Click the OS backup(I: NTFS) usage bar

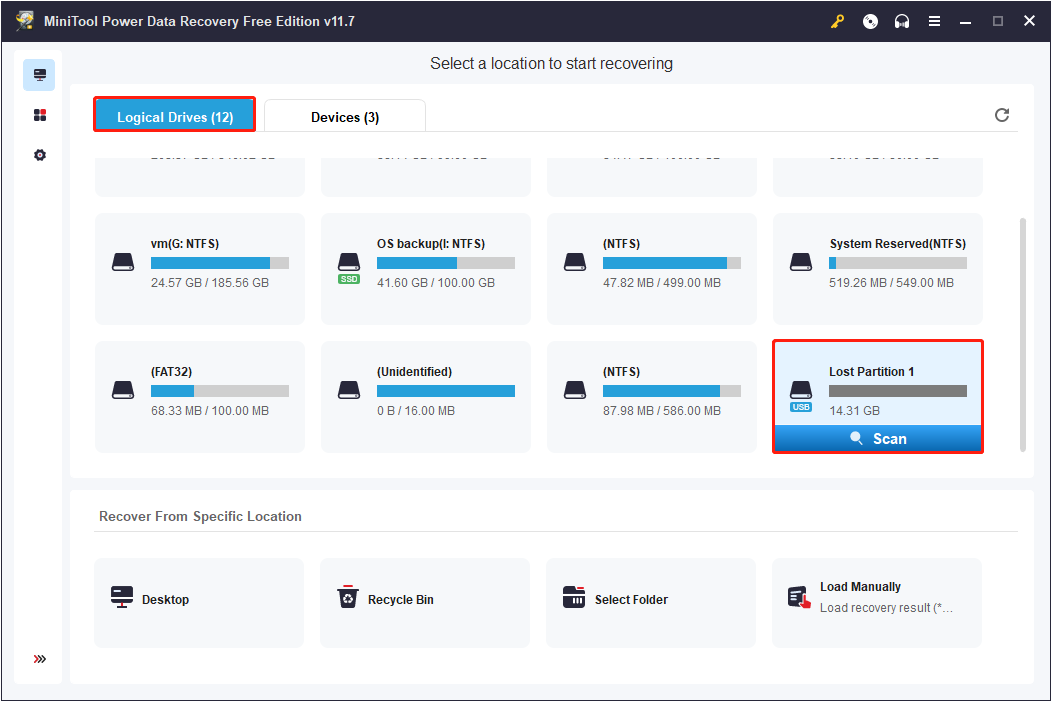point(446,263)
